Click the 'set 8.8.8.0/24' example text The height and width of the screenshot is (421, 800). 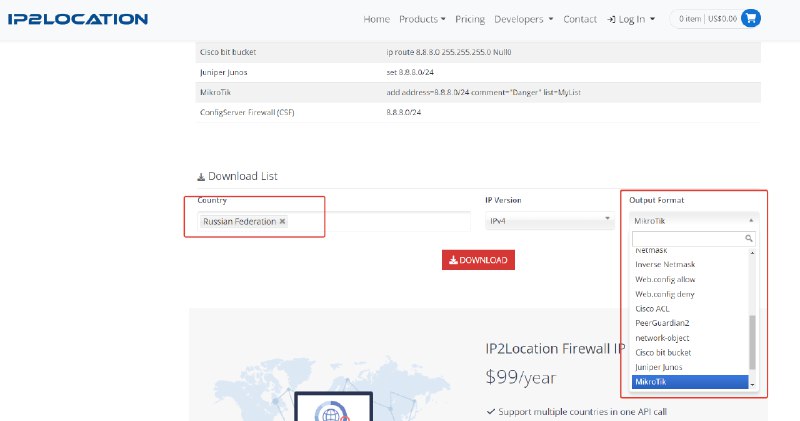pyautogui.click(x=410, y=72)
